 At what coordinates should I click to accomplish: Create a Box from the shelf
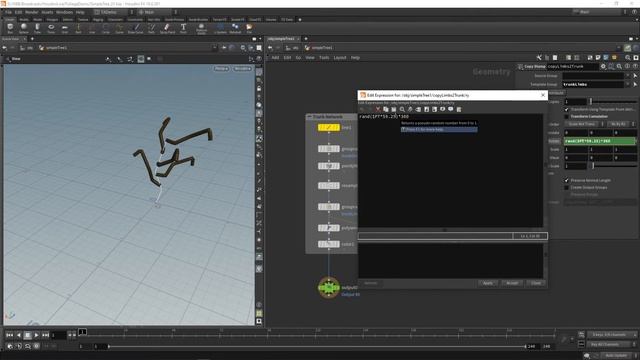(10, 28)
